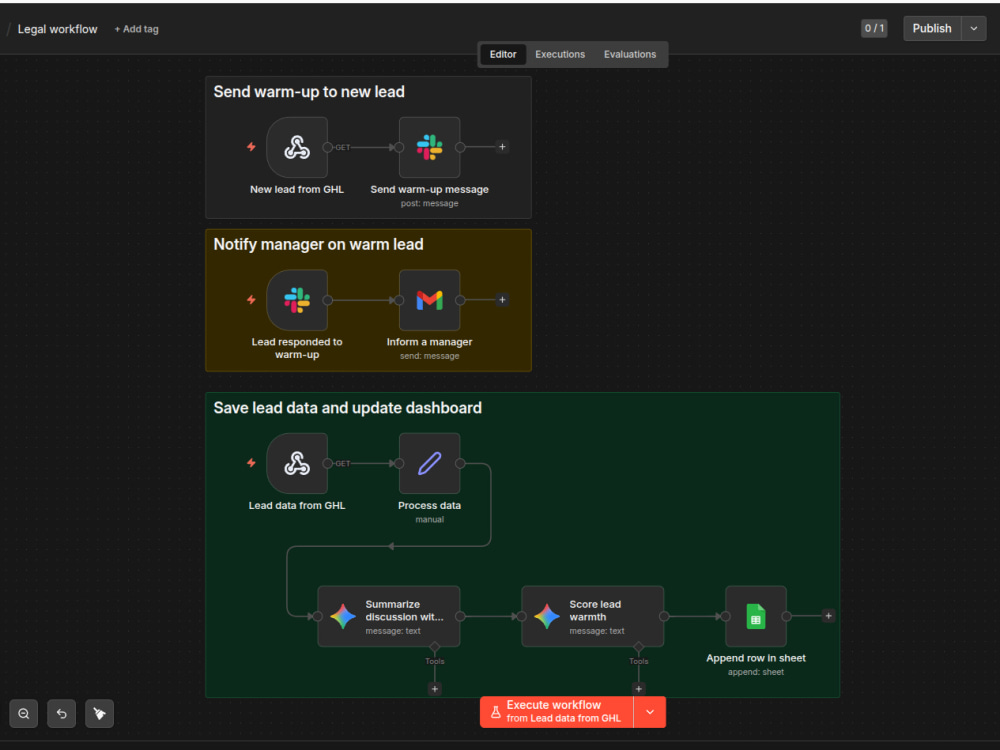Select the Summarize discussion Gemini node
Viewport: 1000px width, 750px height.
388,617
